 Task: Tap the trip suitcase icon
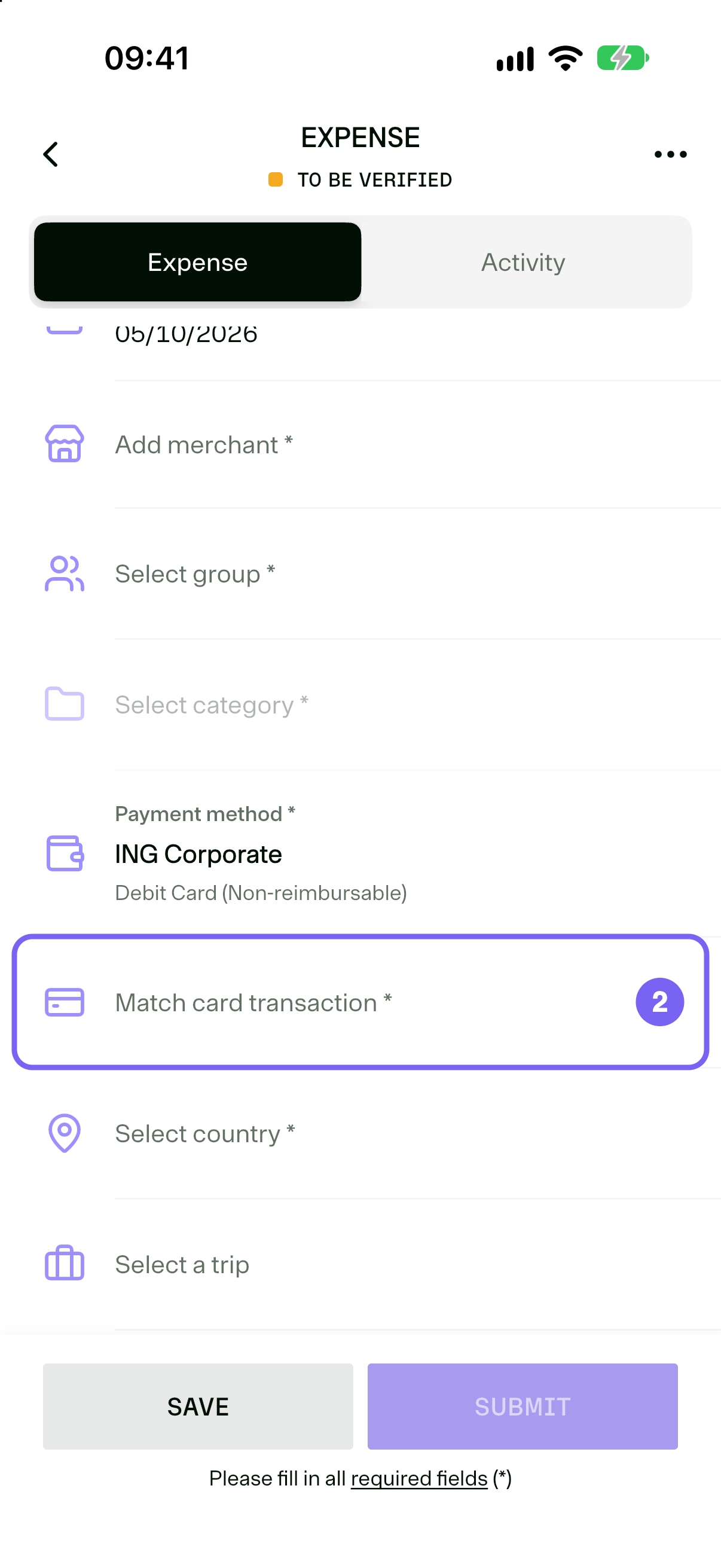pos(65,1263)
